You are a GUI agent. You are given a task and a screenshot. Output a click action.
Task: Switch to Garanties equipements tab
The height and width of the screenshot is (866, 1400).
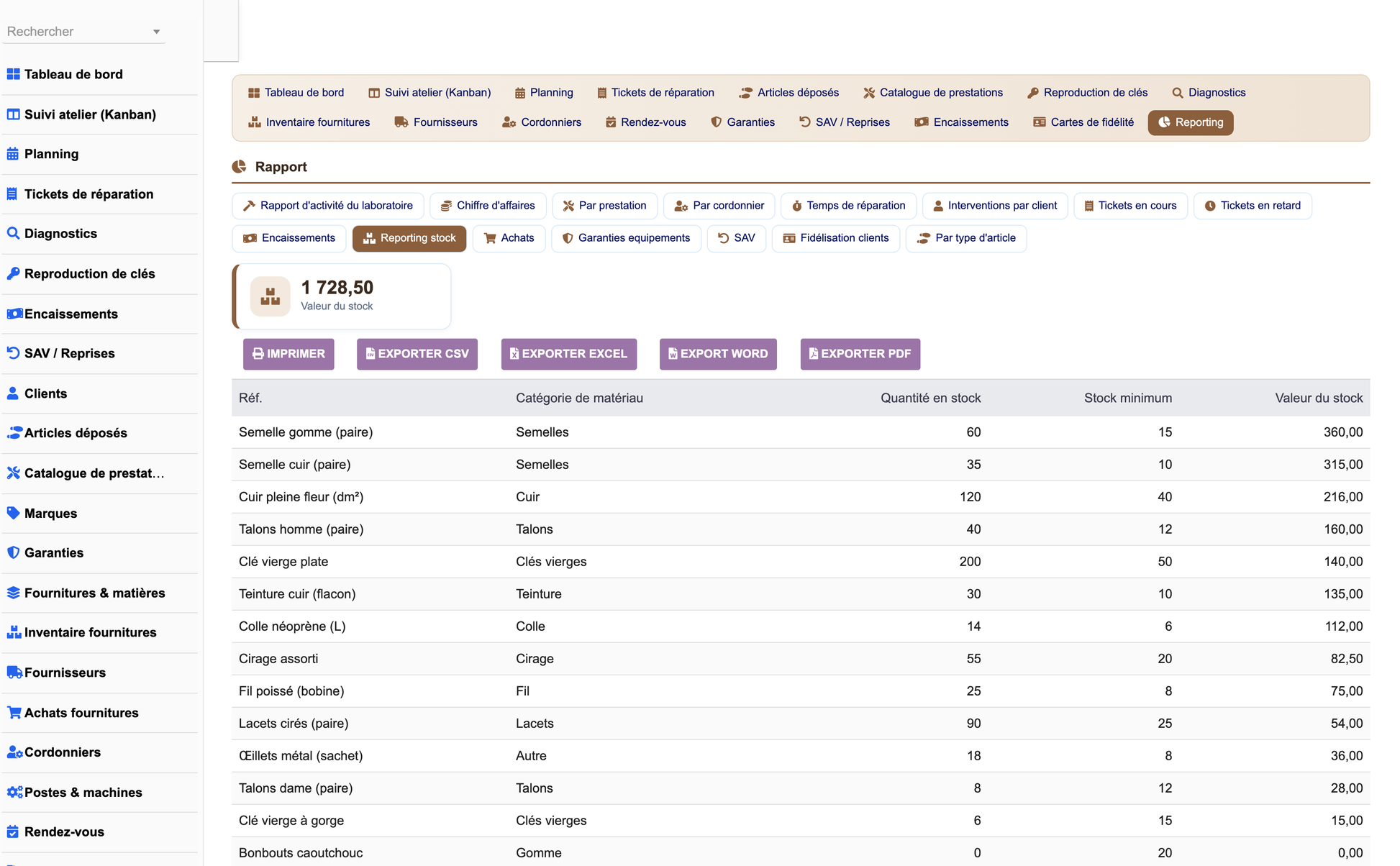pyautogui.click(x=626, y=238)
